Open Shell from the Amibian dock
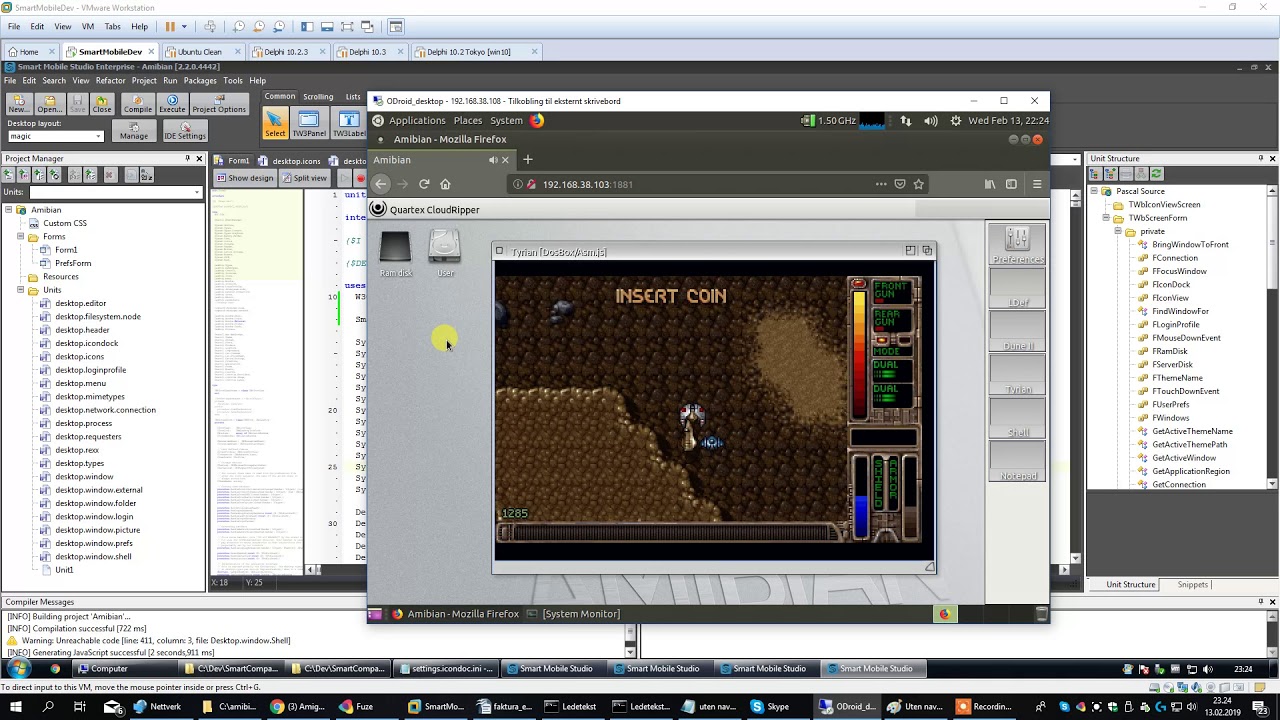 pyautogui.click(x=1018, y=418)
